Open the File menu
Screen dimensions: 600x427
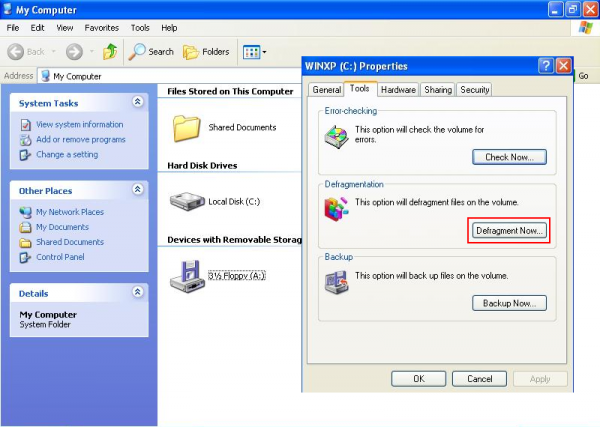tap(13, 28)
